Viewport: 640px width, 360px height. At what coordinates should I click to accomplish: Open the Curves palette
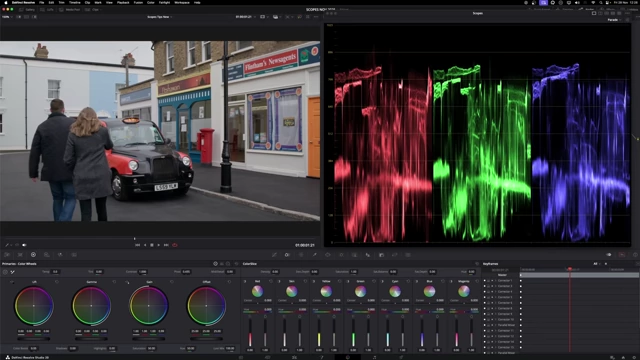pyautogui.click(x=274, y=255)
